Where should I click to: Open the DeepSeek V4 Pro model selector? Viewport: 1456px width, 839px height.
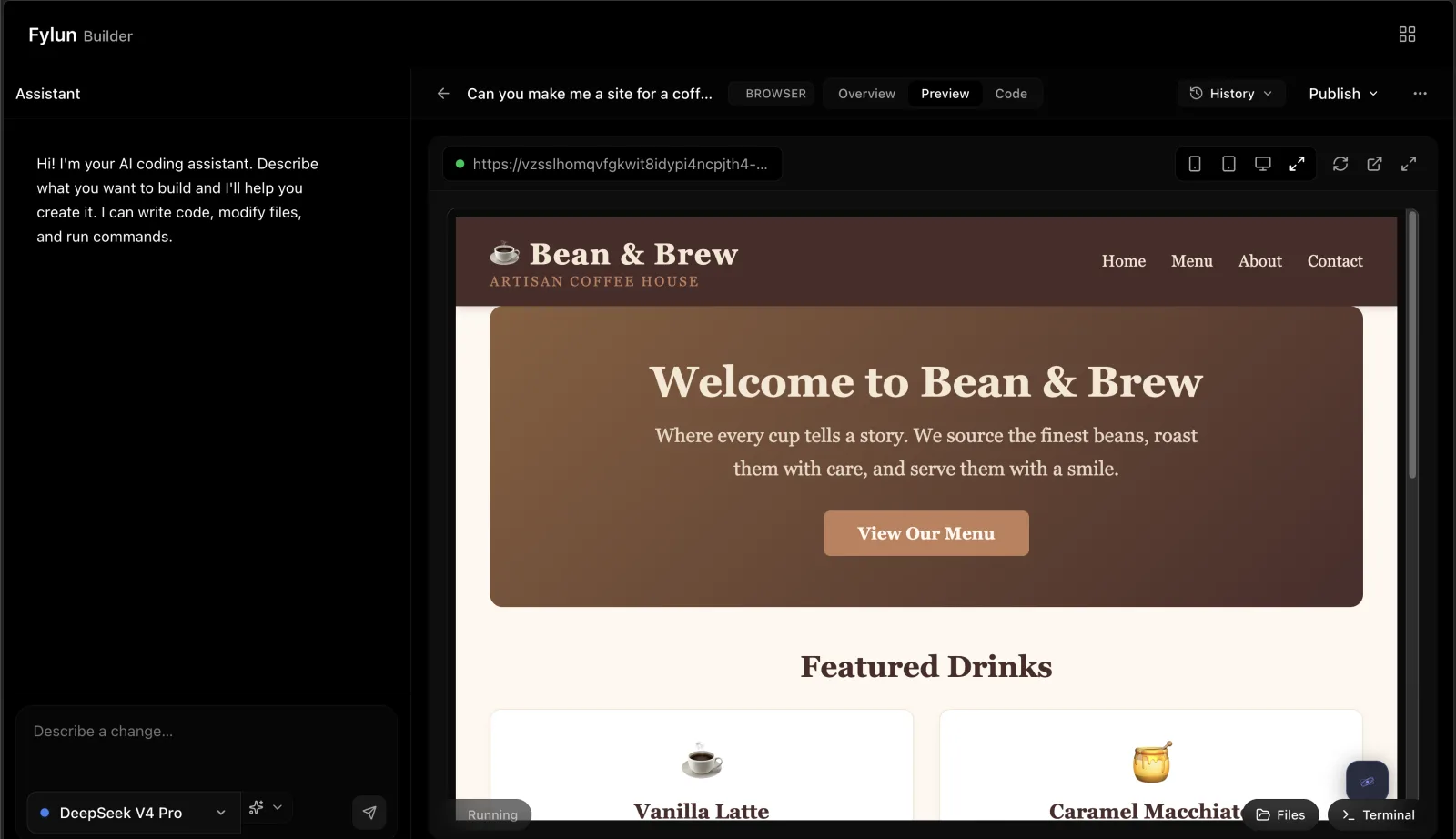[x=134, y=813]
